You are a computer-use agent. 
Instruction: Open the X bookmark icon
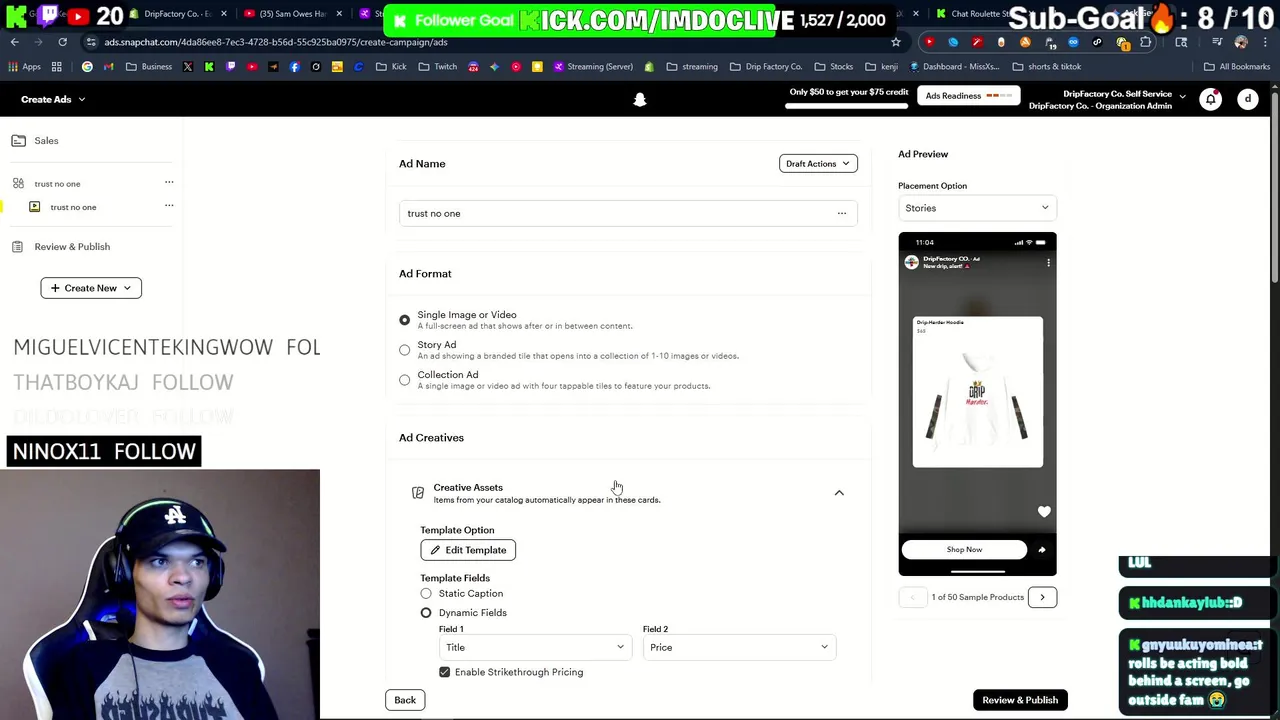[187, 67]
